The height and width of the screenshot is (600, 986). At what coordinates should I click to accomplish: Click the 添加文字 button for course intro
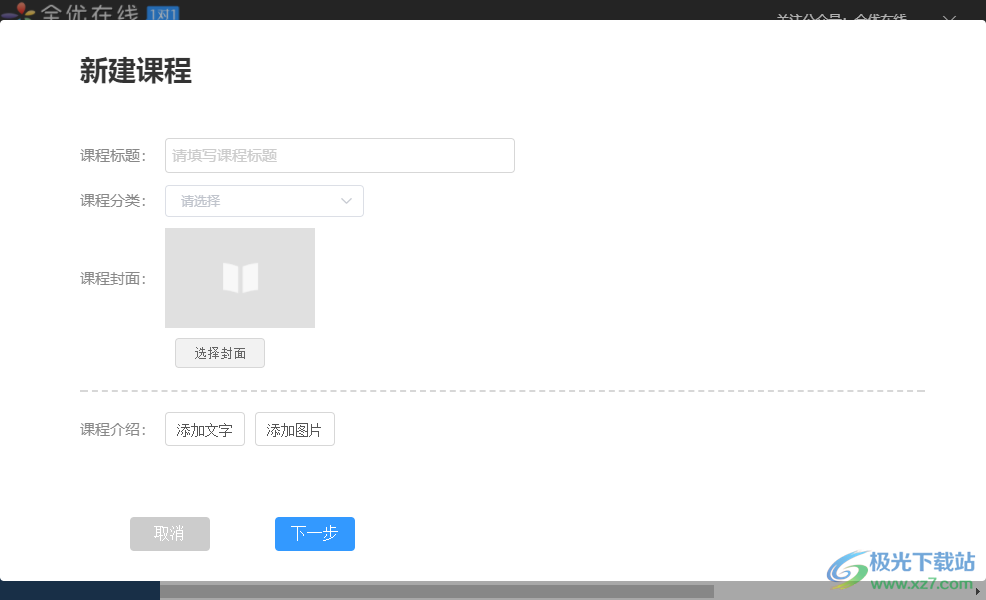coord(204,429)
